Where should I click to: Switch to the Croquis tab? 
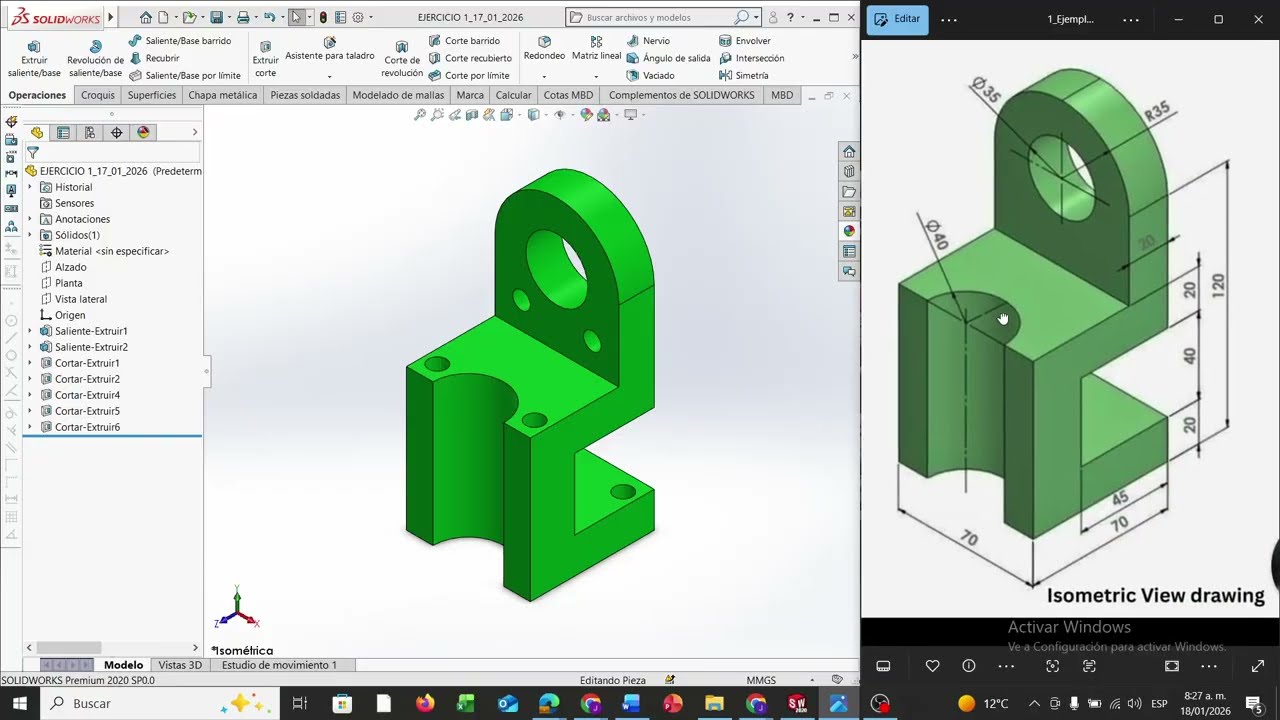[98, 95]
